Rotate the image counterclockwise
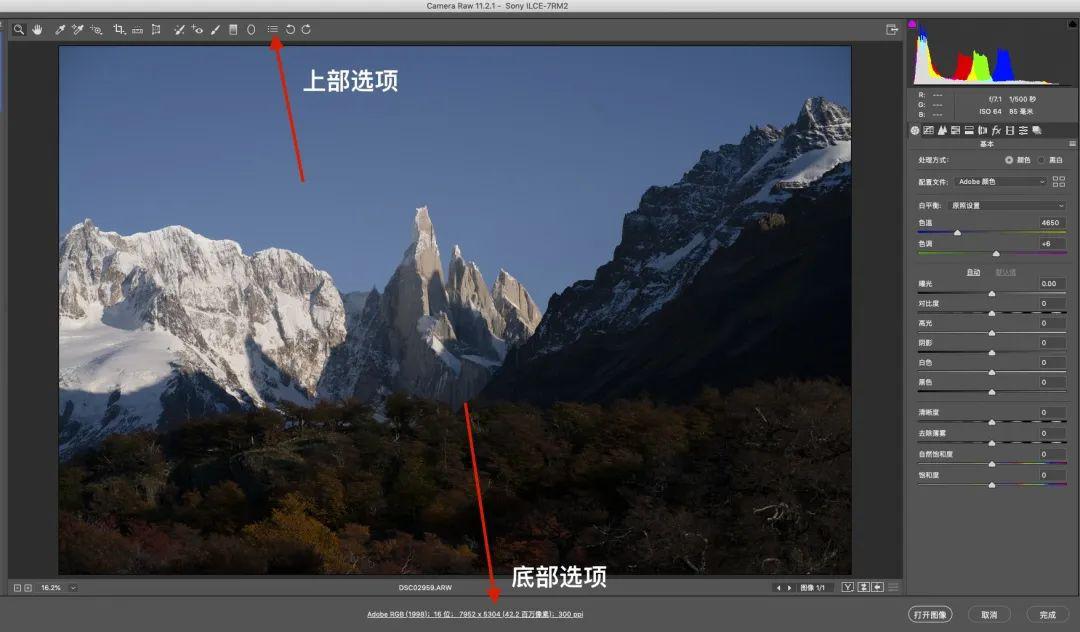 (290, 29)
